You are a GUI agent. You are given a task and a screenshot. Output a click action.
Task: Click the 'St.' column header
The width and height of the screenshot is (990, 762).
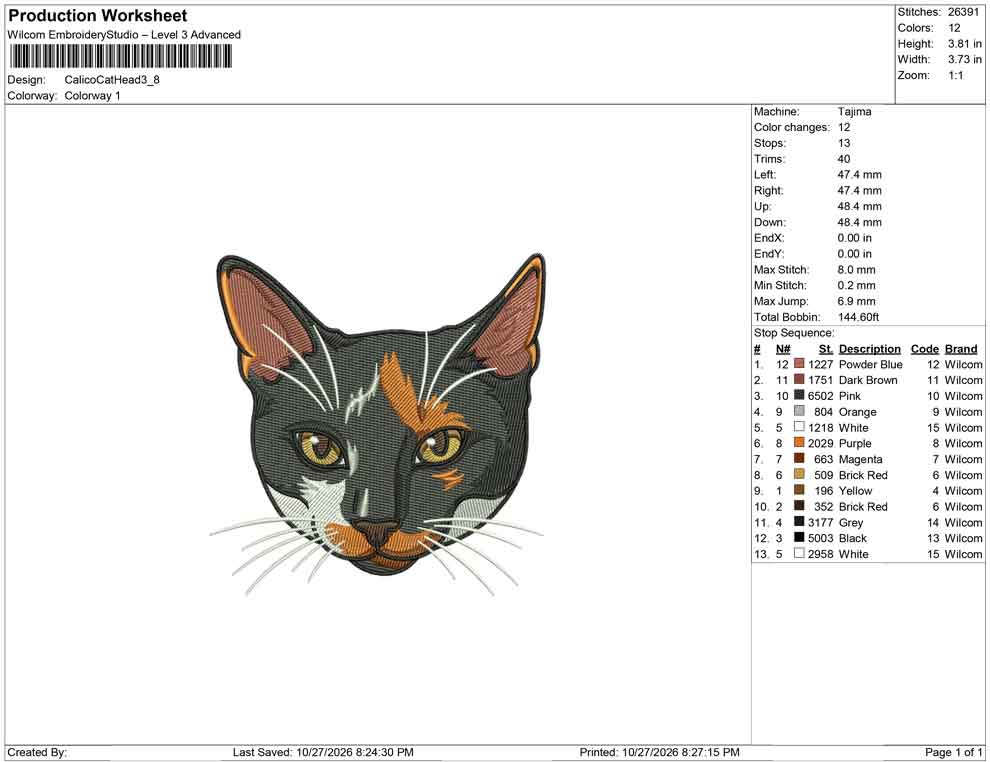click(826, 349)
